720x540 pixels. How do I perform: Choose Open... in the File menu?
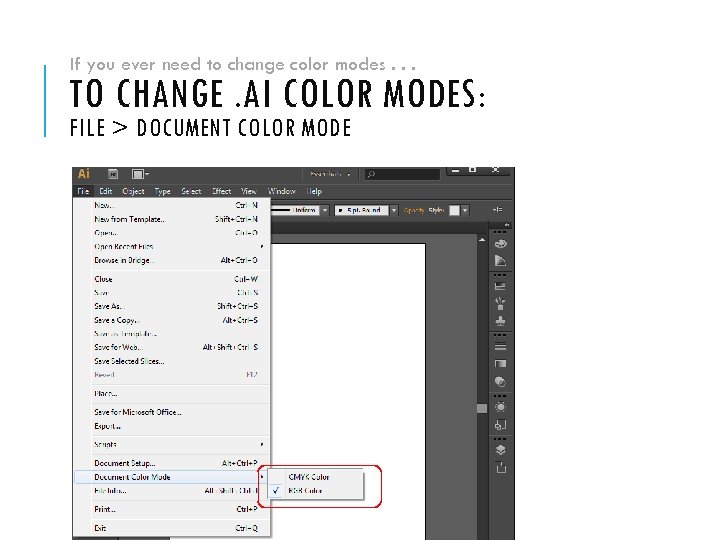(x=172, y=233)
